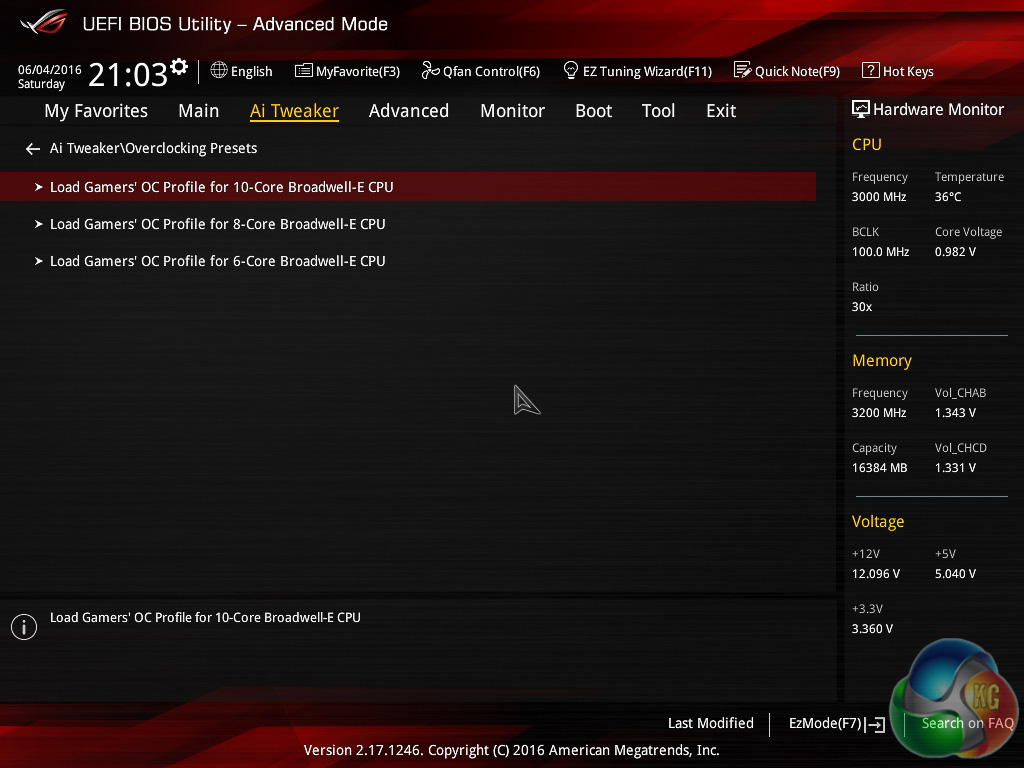Click Search on FAQ link
The image size is (1024, 768).
[967, 723]
